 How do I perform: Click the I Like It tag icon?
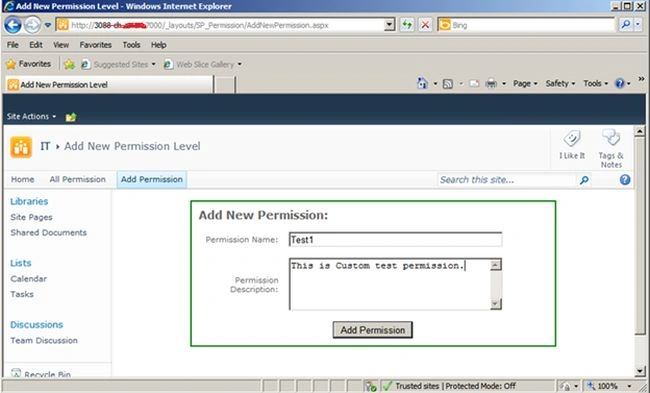(x=572, y=145)
